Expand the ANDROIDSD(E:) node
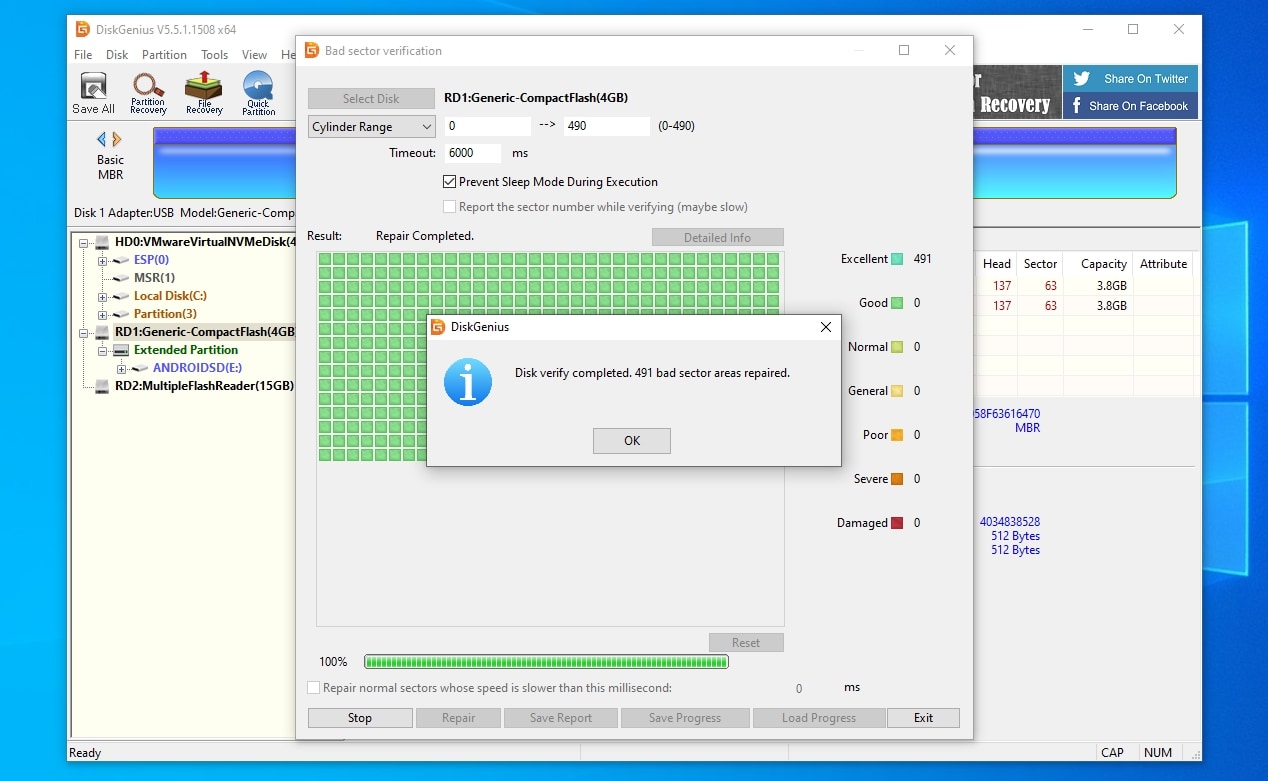 pyautogui.click(x=121, y=369)
